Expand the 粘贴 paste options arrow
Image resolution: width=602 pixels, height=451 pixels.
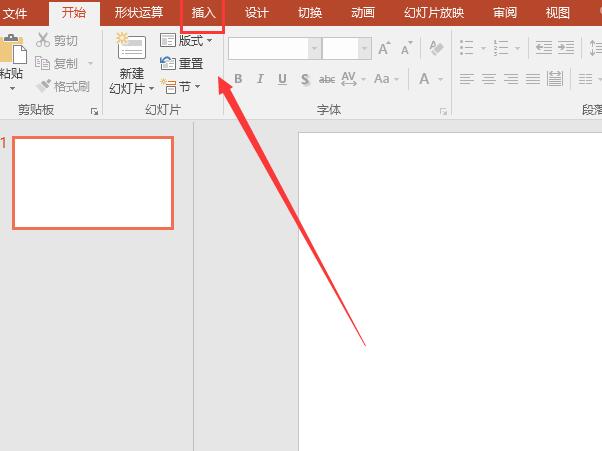pyautogui.click(x=12, y=89)
